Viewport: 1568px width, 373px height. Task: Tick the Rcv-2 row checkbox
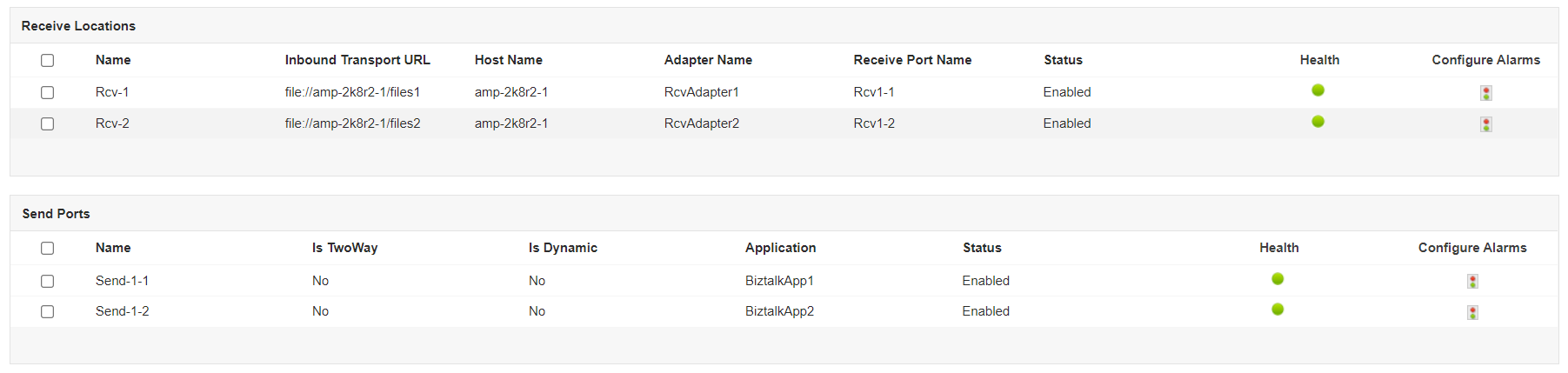click(48, 124)
